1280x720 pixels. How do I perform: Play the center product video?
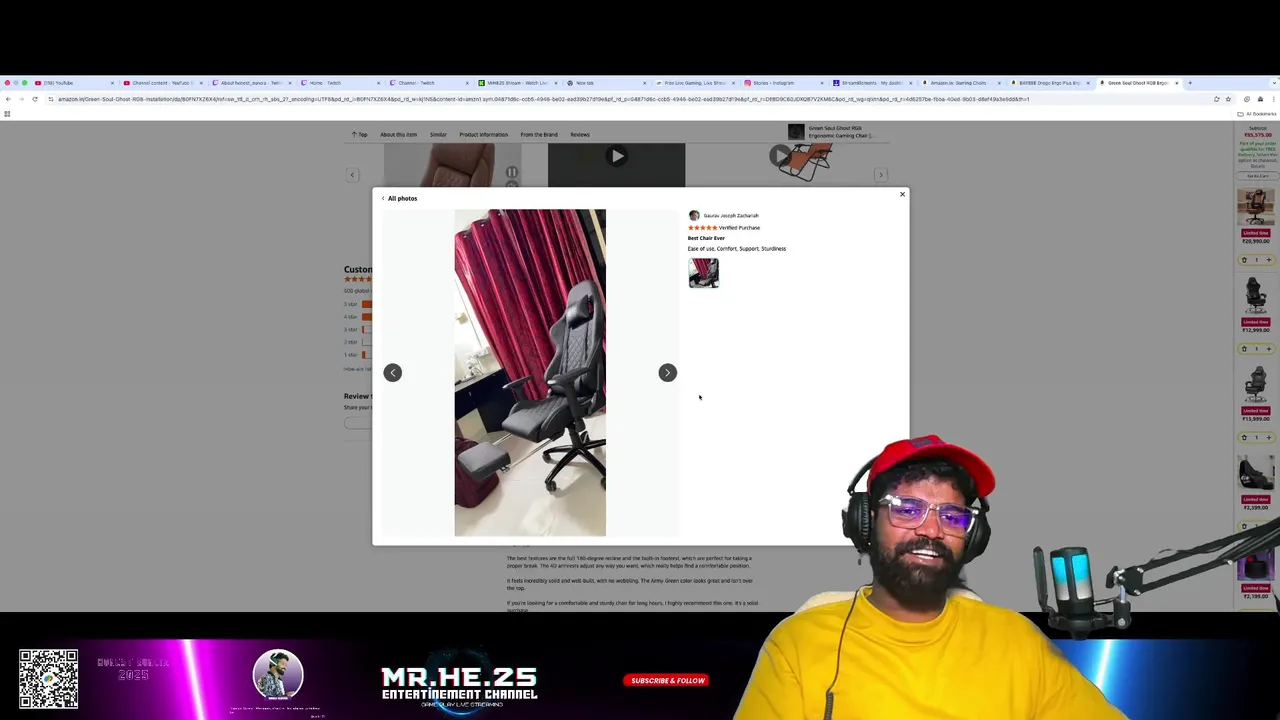click(616, 156)
